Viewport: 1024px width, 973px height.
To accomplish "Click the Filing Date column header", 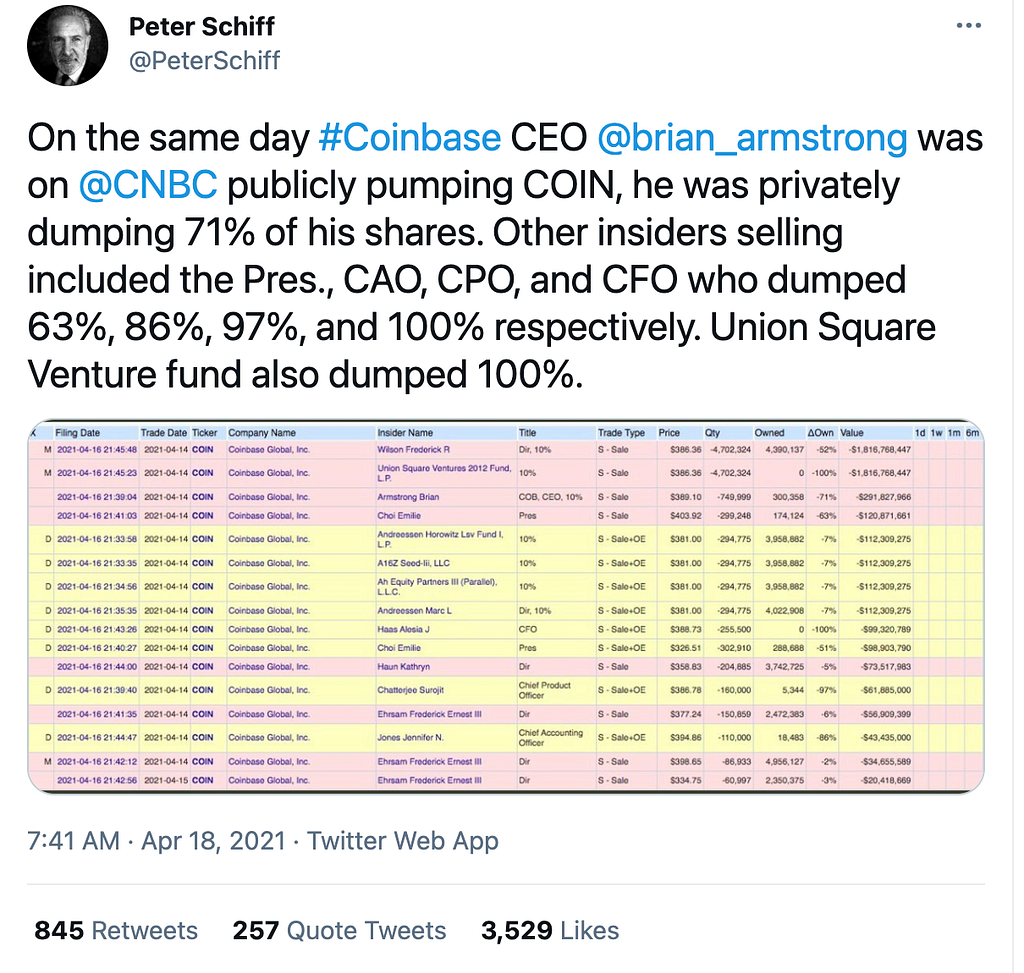I will pyautogui.click(x=78, y=433).
